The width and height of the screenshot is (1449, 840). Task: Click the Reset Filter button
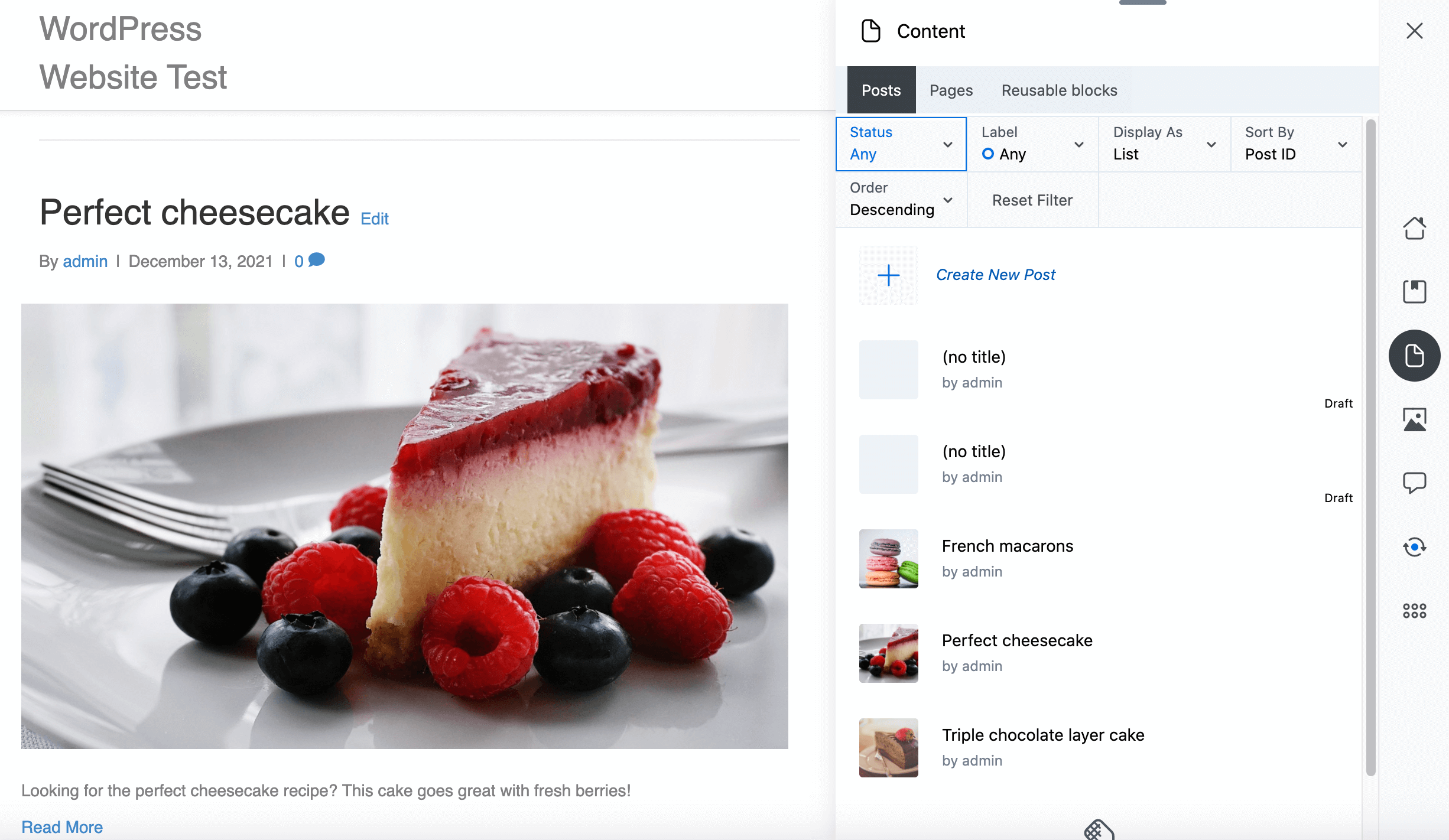(1032, 199)
